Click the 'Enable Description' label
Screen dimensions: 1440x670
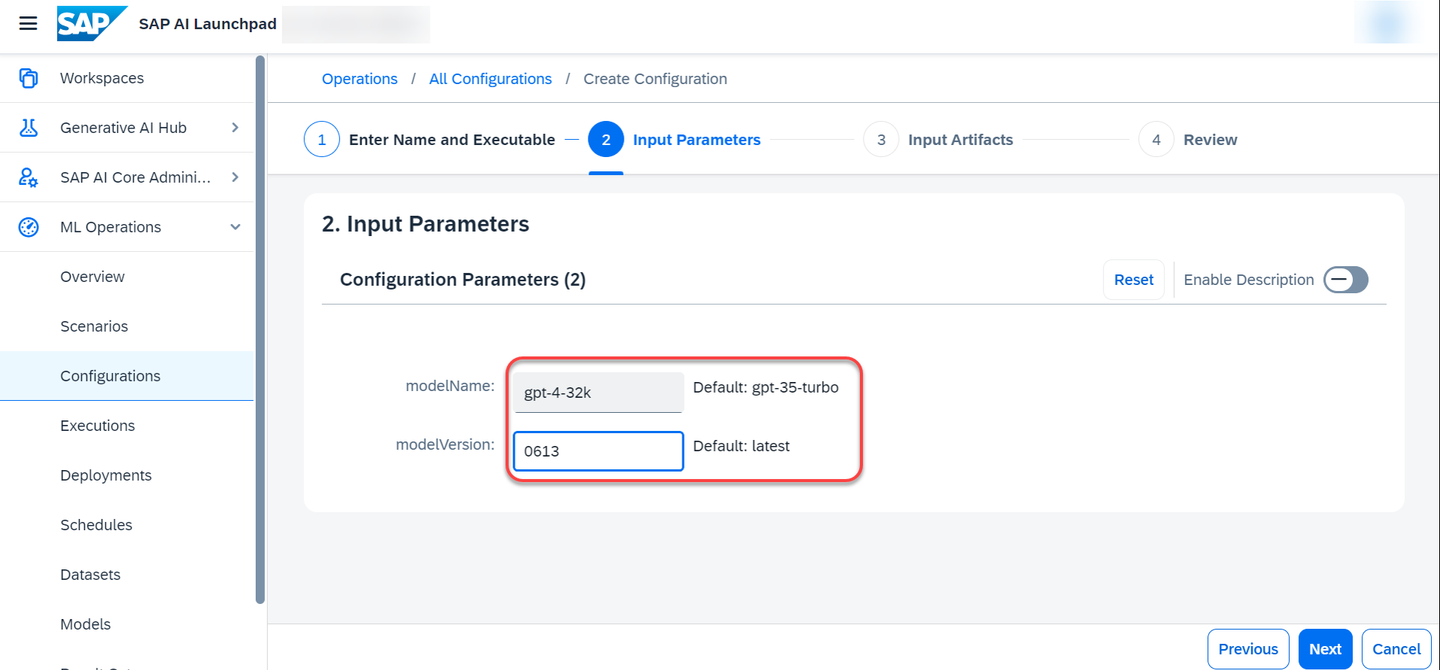pyautogui.click(x=1249, y=280)
